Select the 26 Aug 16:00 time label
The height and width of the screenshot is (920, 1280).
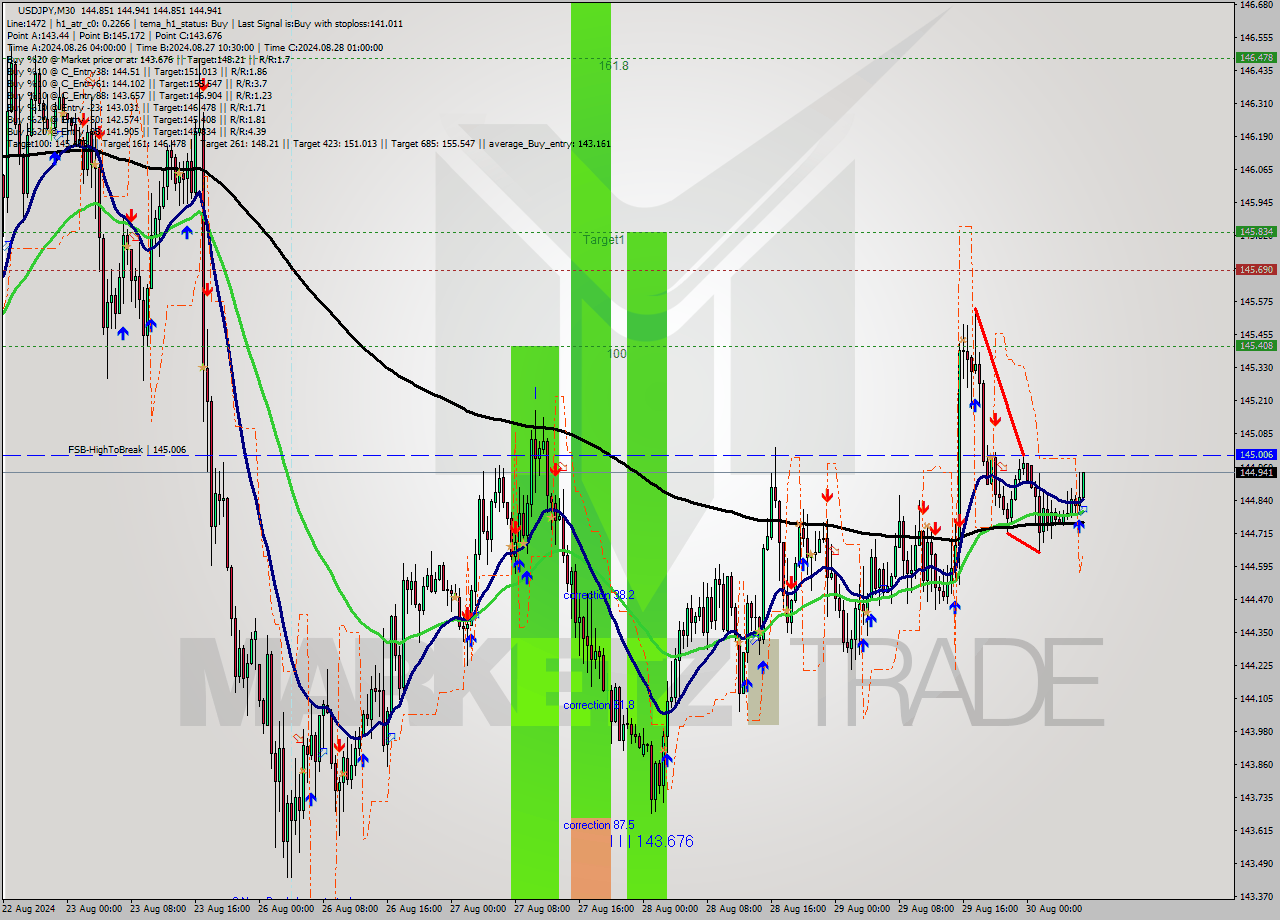click(x=414, y=909)
